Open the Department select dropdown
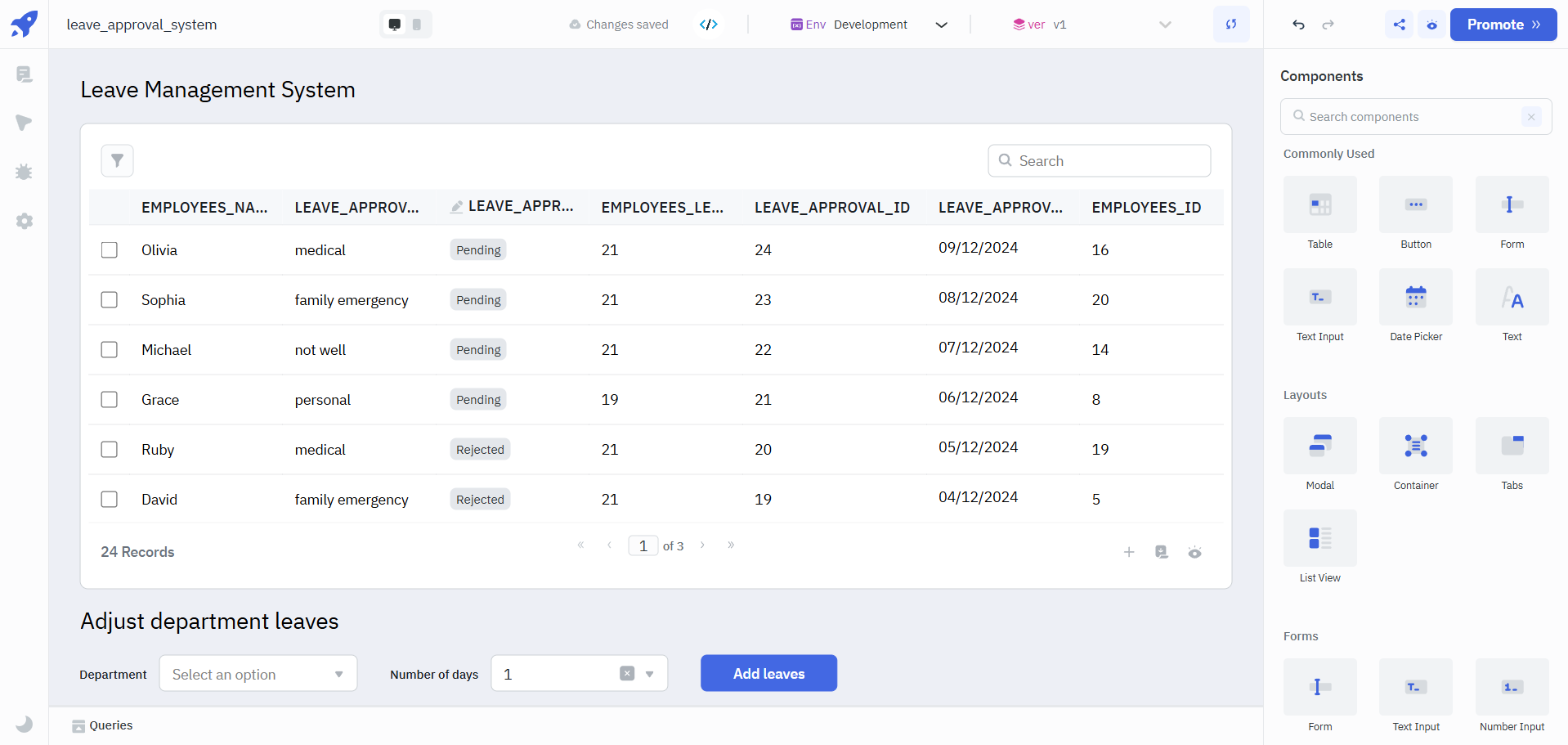 [258, 674]
